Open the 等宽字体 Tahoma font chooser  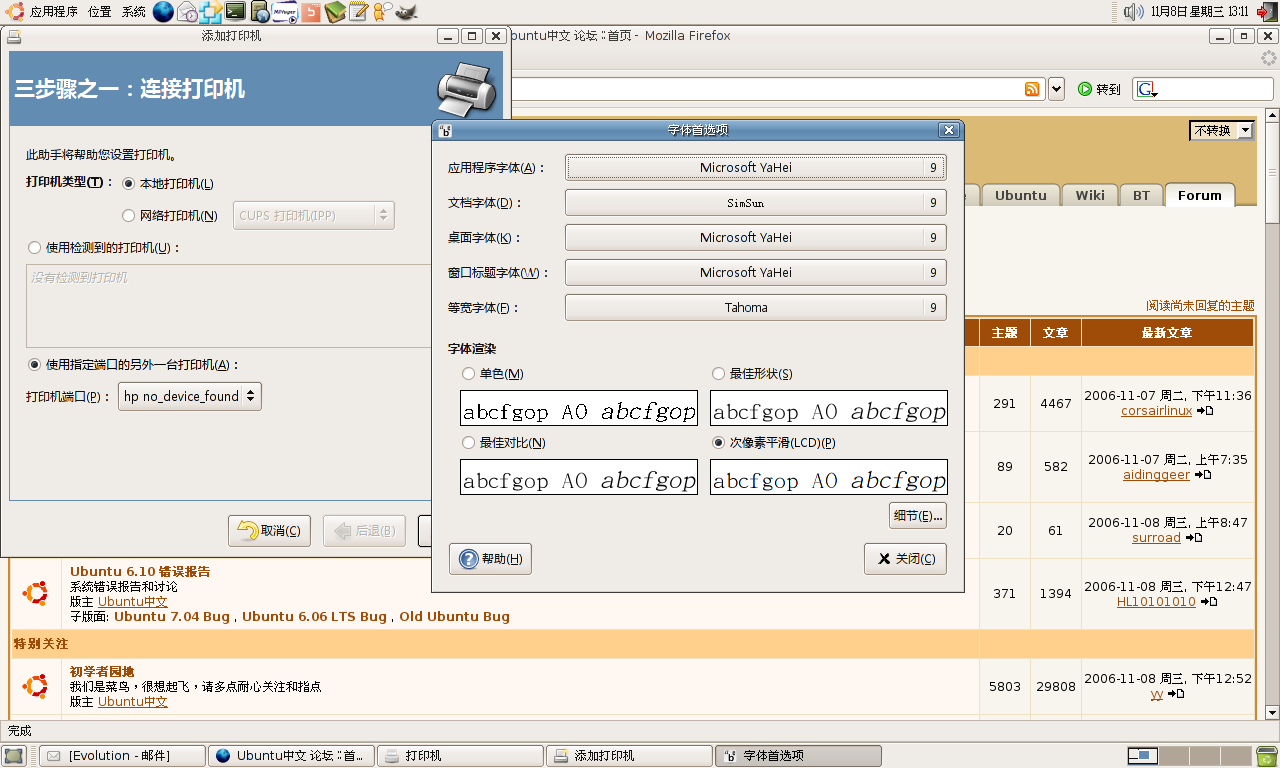(x=755, y=308)
